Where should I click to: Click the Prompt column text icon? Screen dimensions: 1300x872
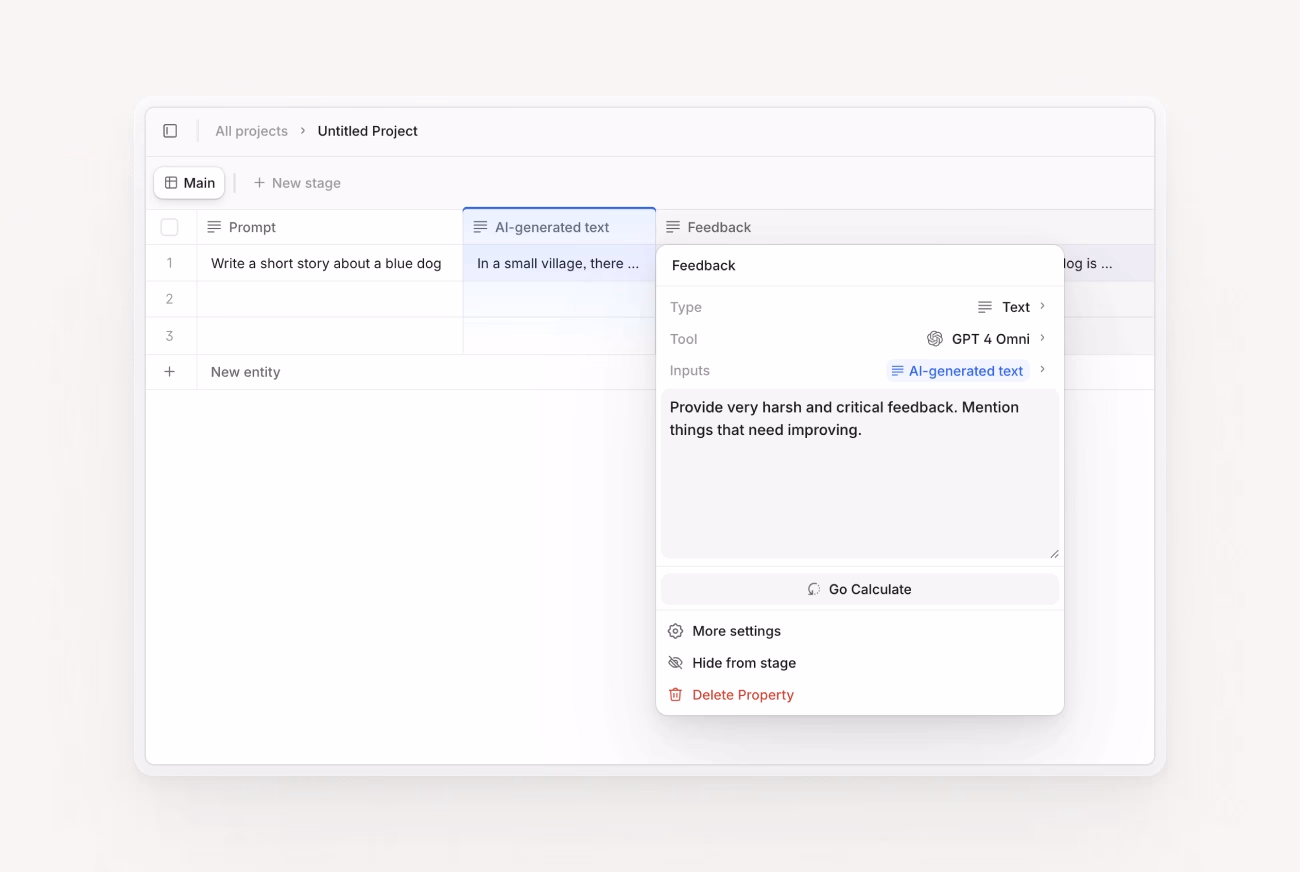[214, 227]
